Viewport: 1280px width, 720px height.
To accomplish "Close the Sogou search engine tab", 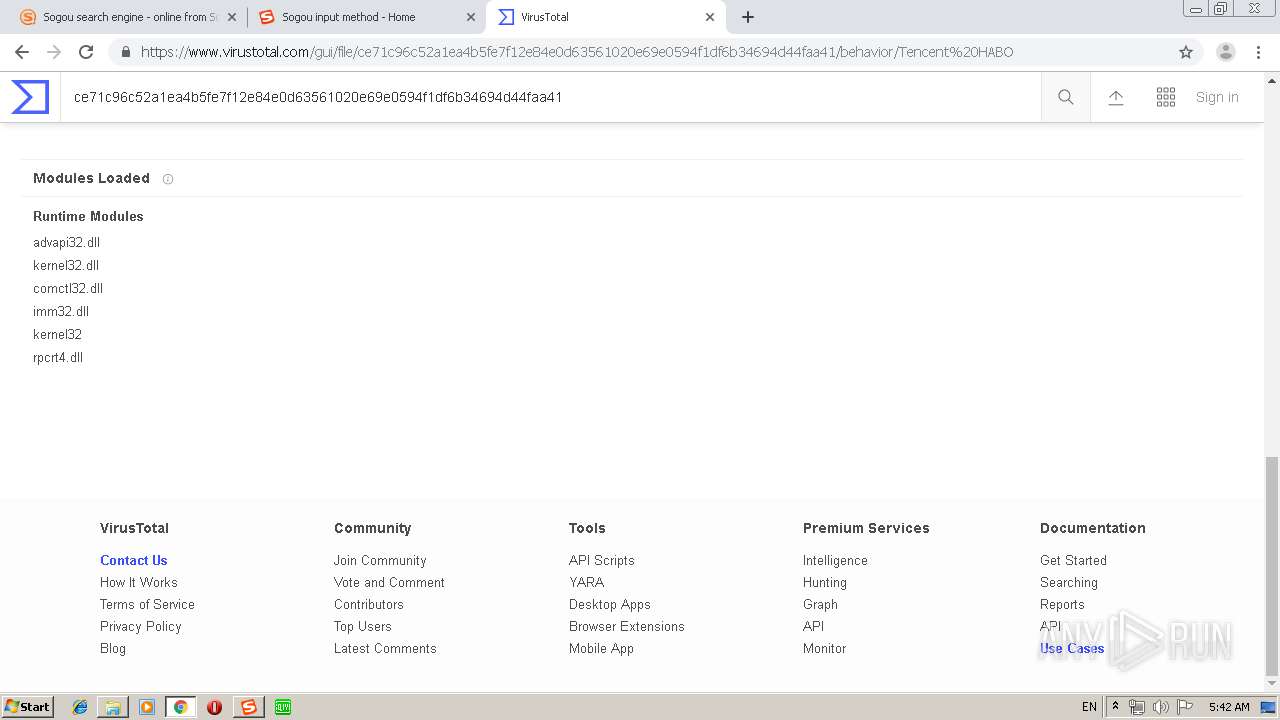I will [232, 17].
